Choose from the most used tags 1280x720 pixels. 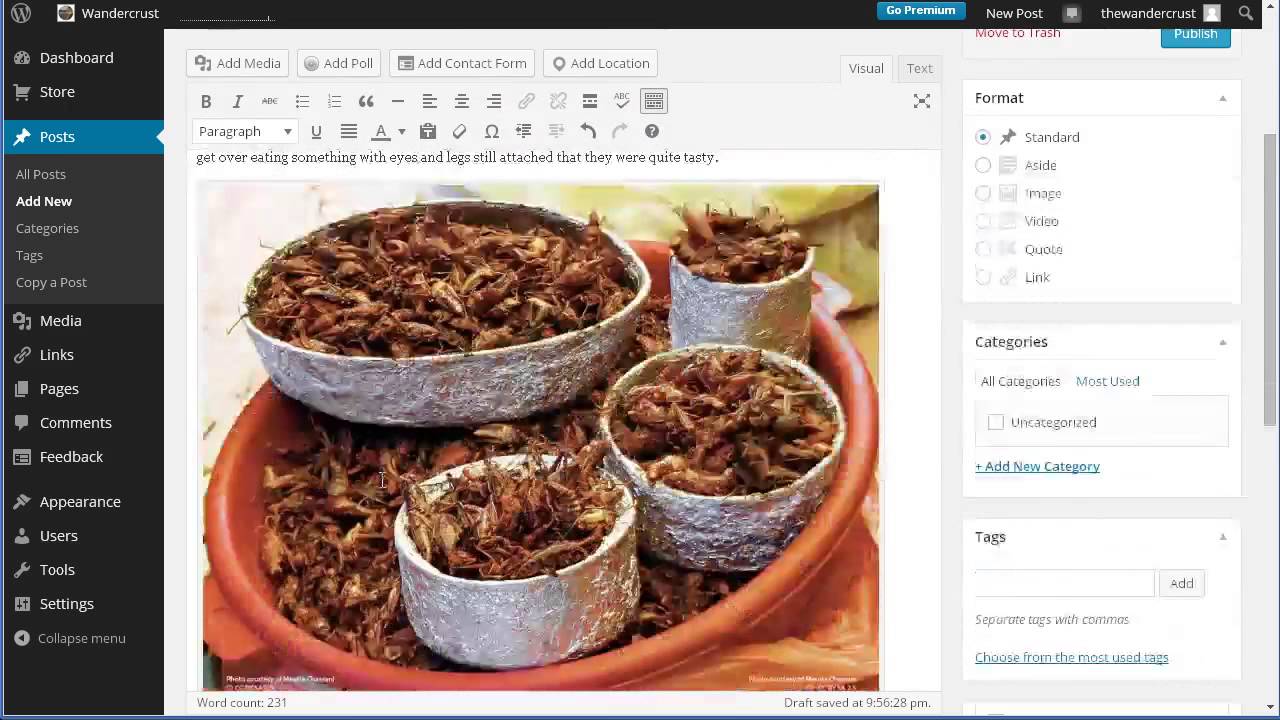(1071, 657)
